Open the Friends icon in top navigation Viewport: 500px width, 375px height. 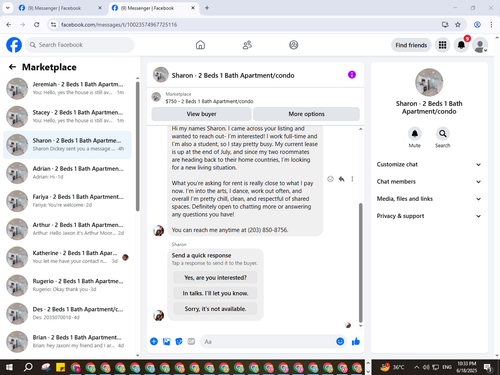coord(247,45)
